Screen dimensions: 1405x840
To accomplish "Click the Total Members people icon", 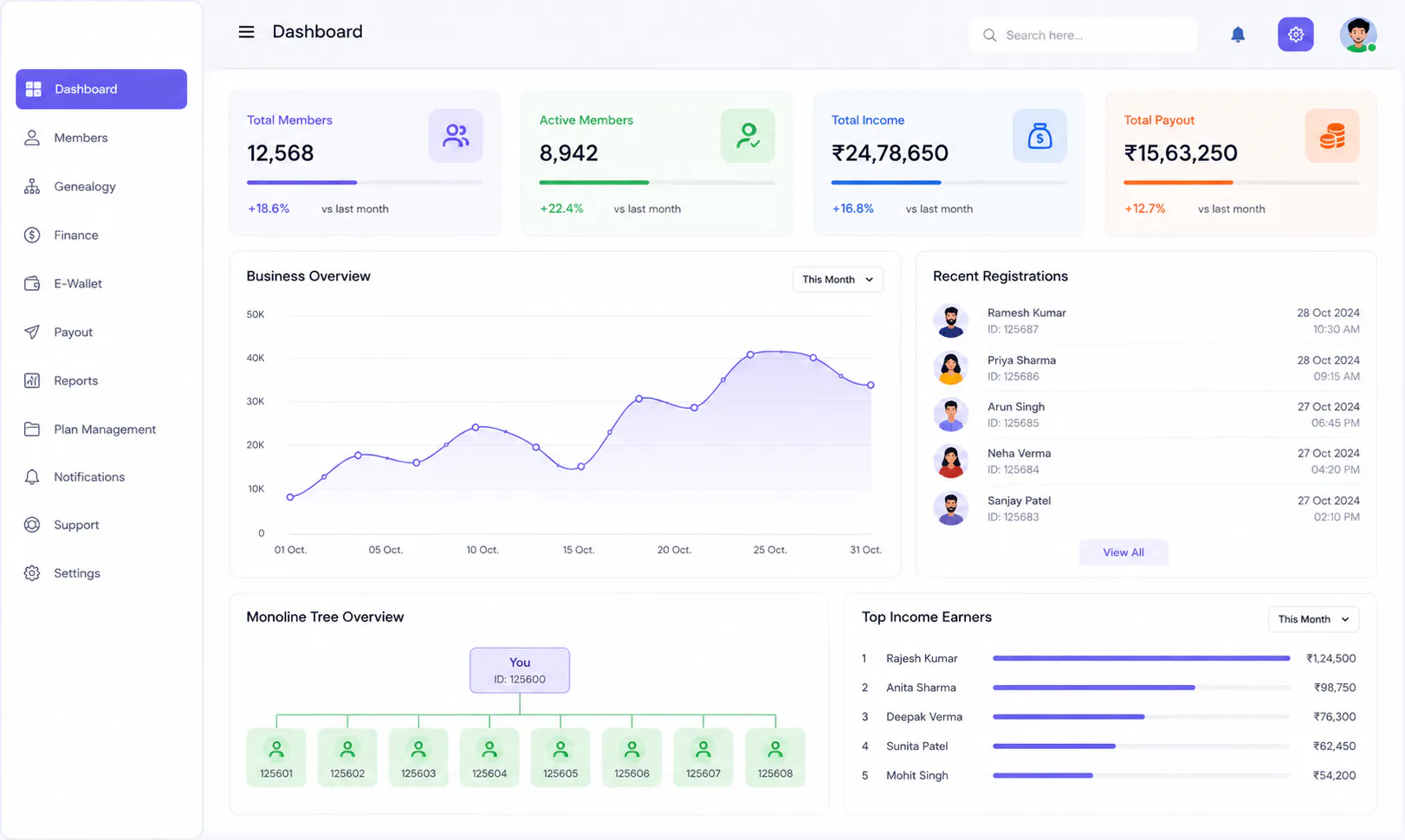I will pyautogui.click(x=456, y=136).
